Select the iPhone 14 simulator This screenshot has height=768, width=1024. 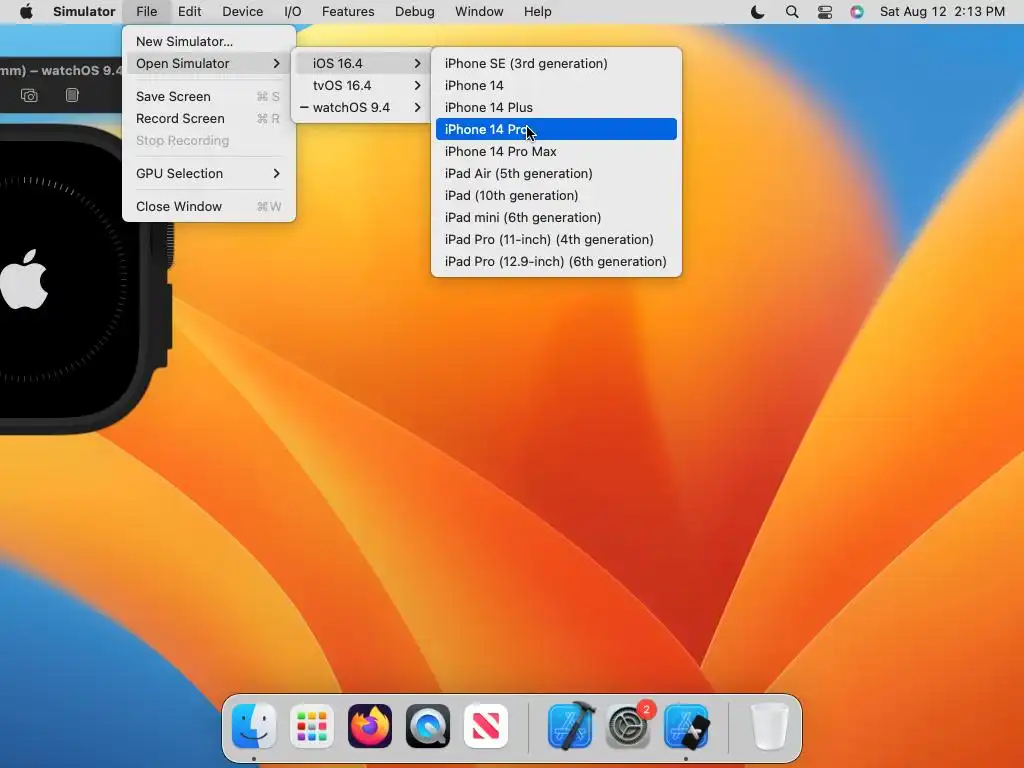pos(556,86)
